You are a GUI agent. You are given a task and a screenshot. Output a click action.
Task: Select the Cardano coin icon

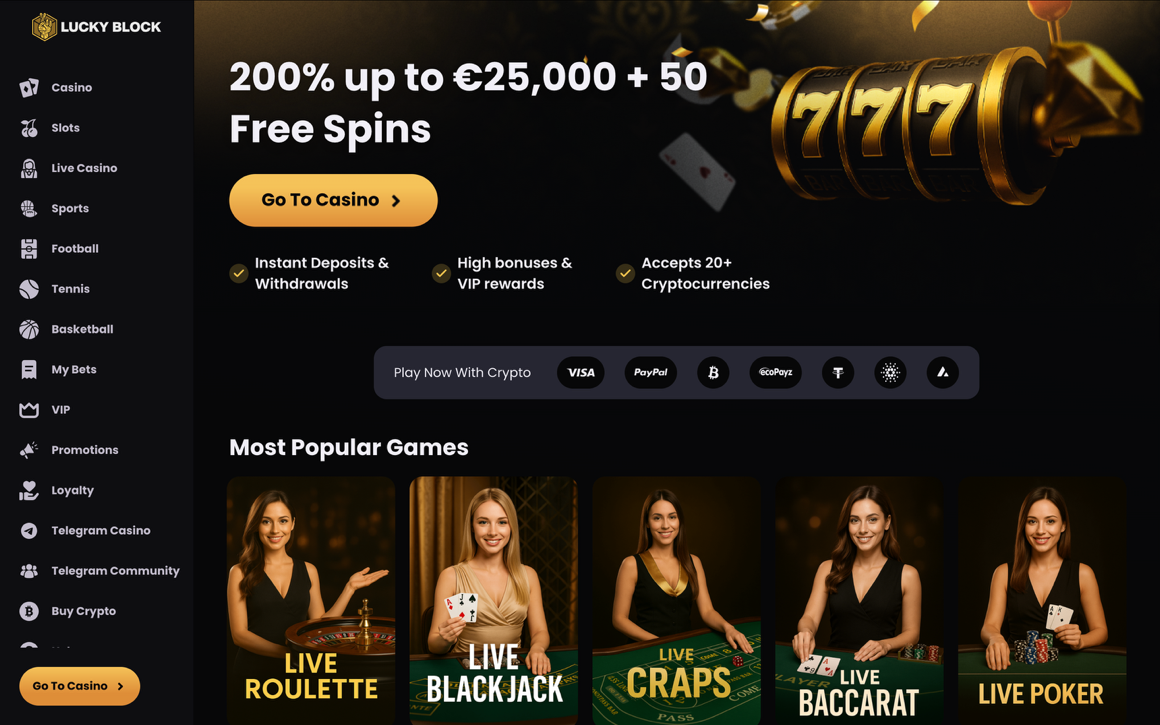890,372
